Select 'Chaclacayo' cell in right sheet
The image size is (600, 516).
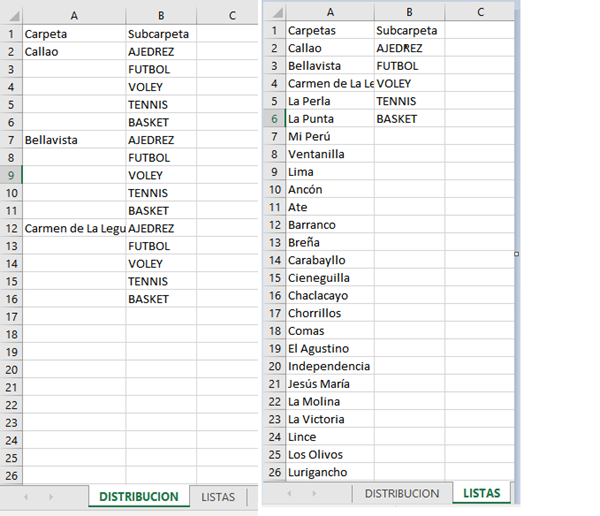pos(330,296)
